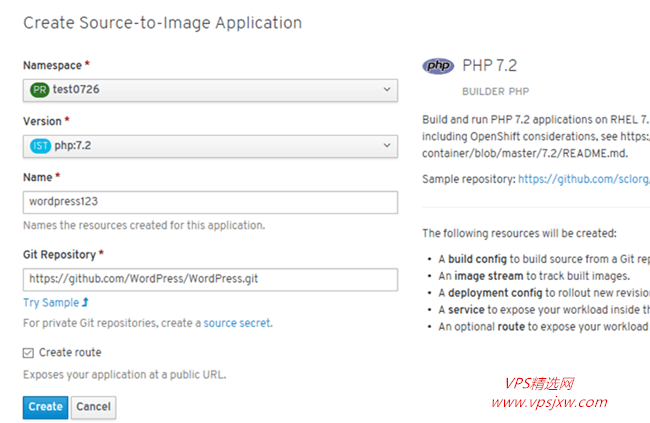Viewport: 650px width, 423px height.
Task: Click into the Git Repository URL field
Action: click(210, 279)
